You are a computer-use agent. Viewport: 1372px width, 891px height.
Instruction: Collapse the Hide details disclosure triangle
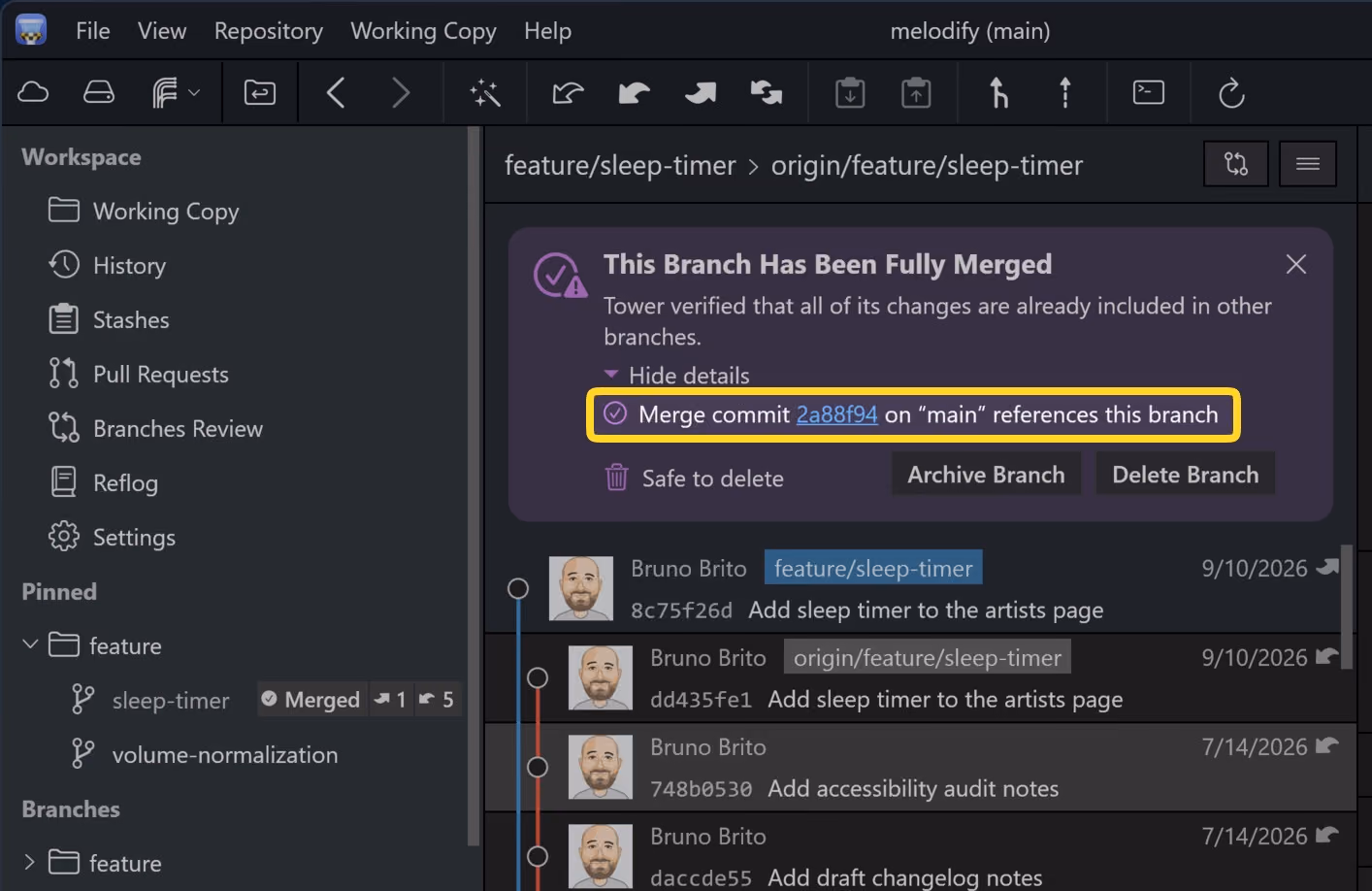(611, 375)
